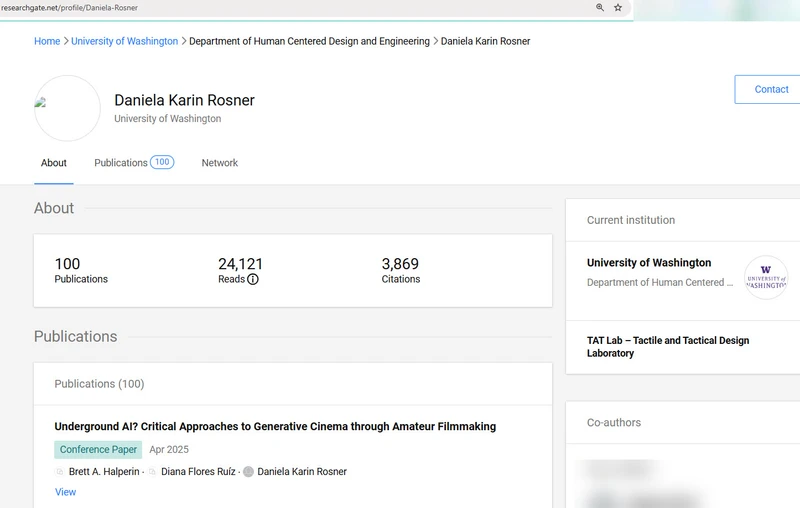This screenshot has height=508, width=800.
Task: Switch to the Network tab
Action: point(219,163)
